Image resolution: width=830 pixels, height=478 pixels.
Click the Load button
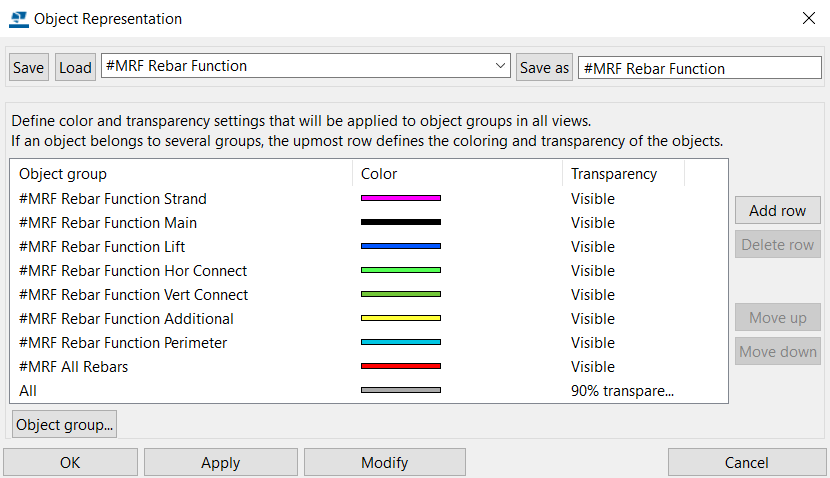(x=75, y=67)
